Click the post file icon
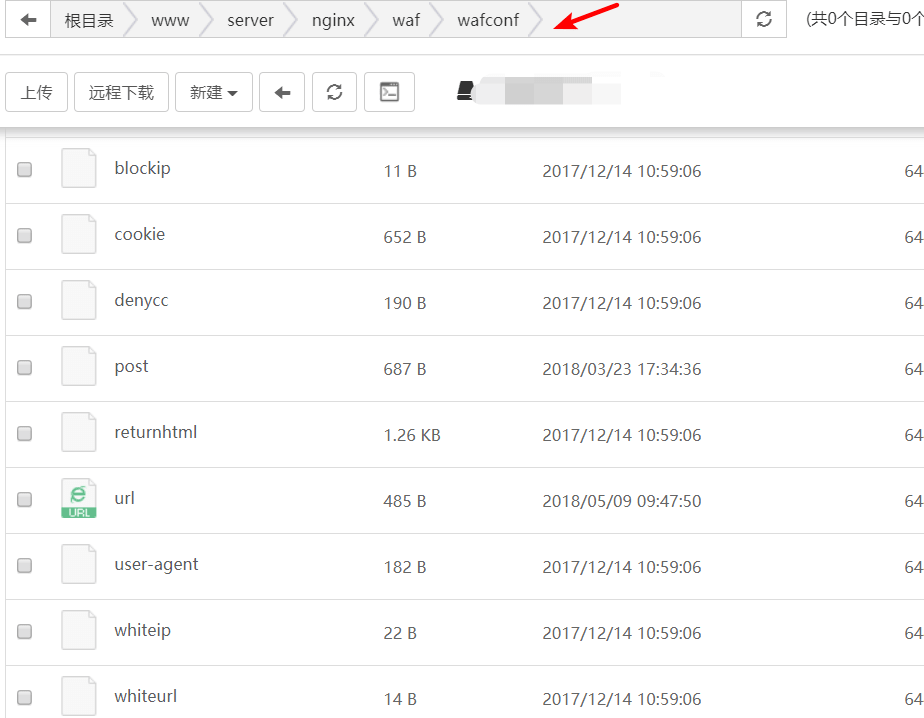Viewport: 924px width, 718px height. click(79, 367)
